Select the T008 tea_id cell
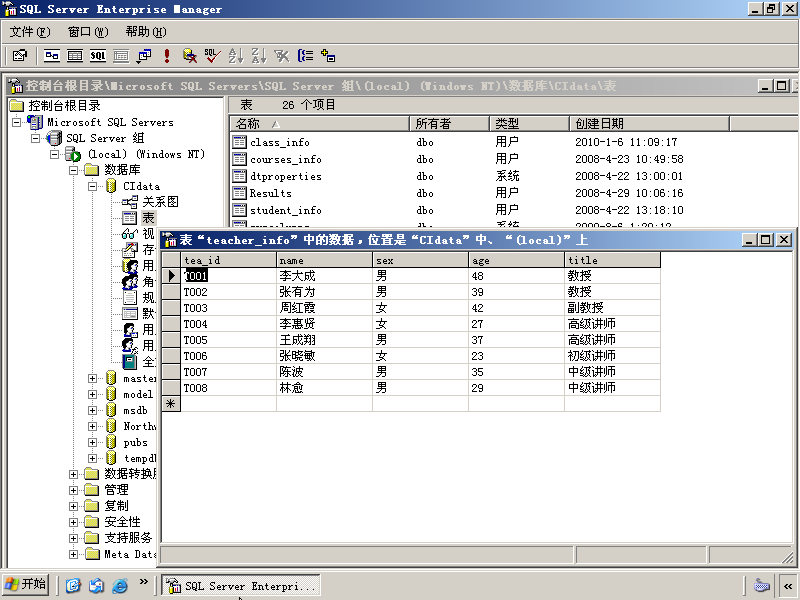Image resolution: width=800 pixels, height=600 pixels. (229, 388)
